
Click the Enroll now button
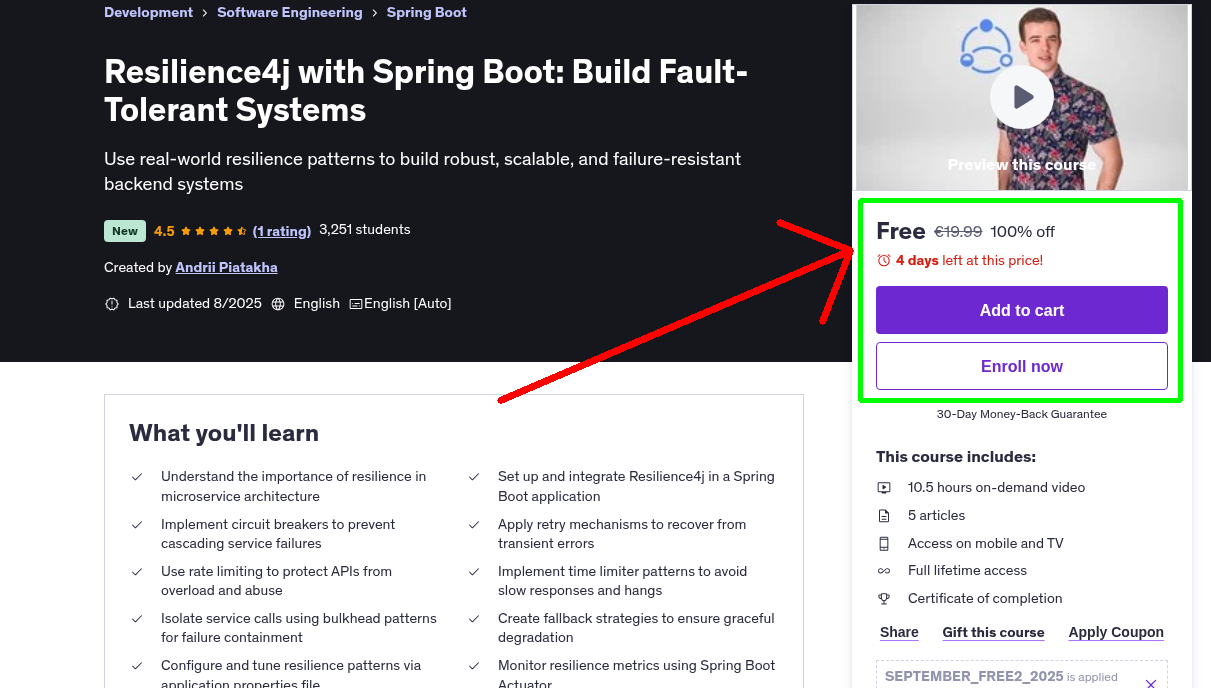pyautogui.click(x=1022, y=366)
